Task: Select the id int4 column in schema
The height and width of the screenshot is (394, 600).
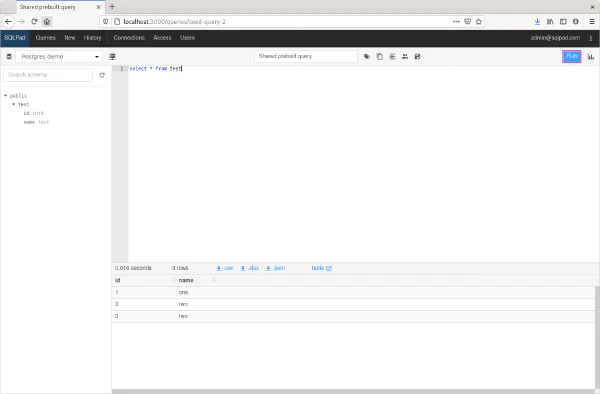Action: tap(34, 113)
